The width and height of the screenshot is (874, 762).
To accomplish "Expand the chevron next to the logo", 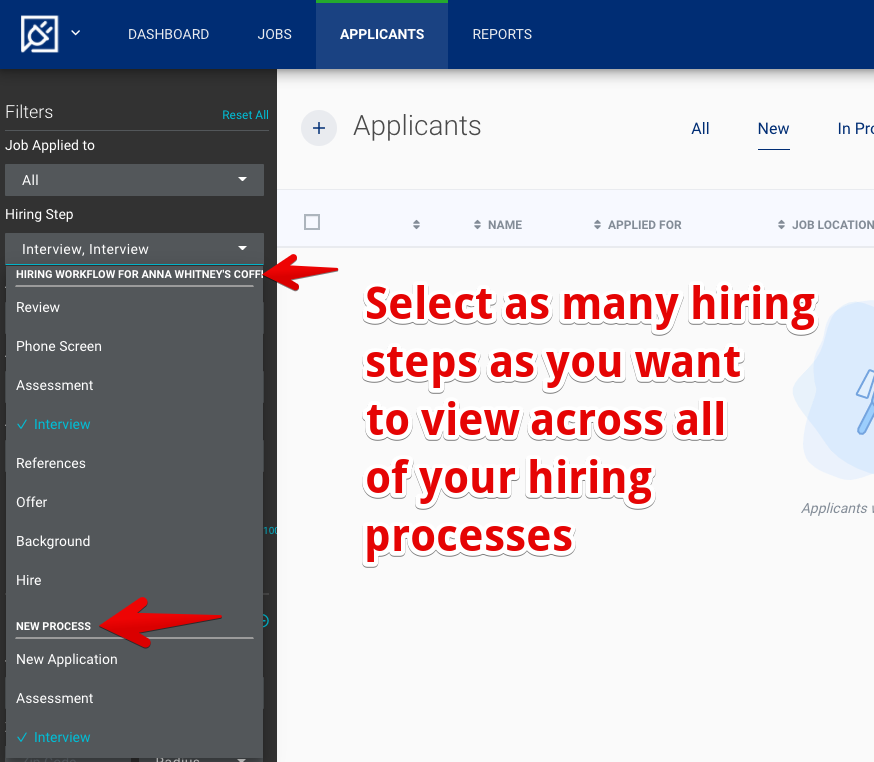I will point(75,33).
